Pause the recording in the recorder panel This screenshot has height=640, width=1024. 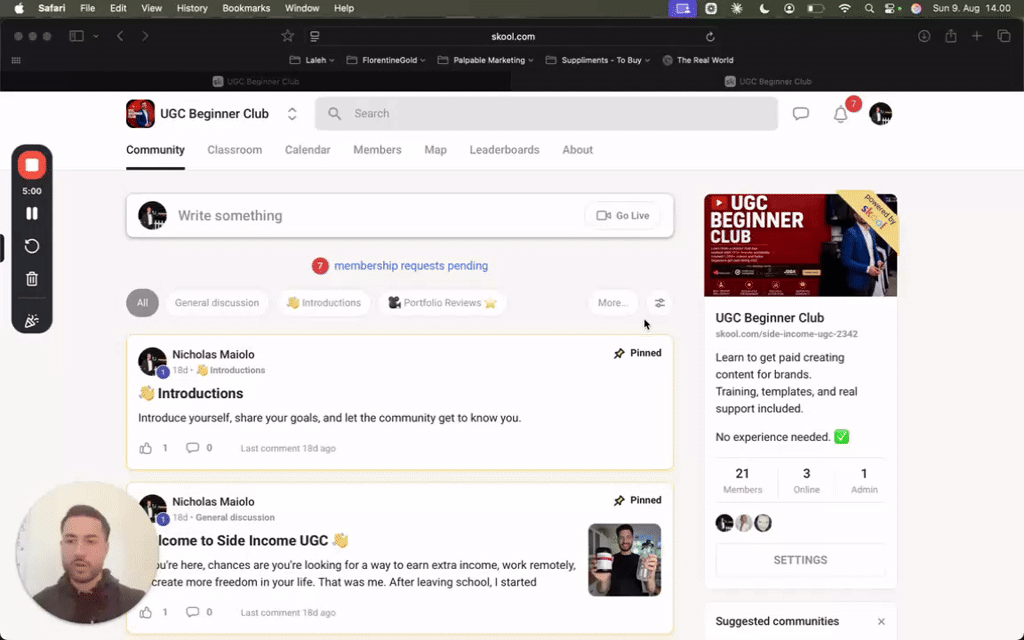[31, 214]
